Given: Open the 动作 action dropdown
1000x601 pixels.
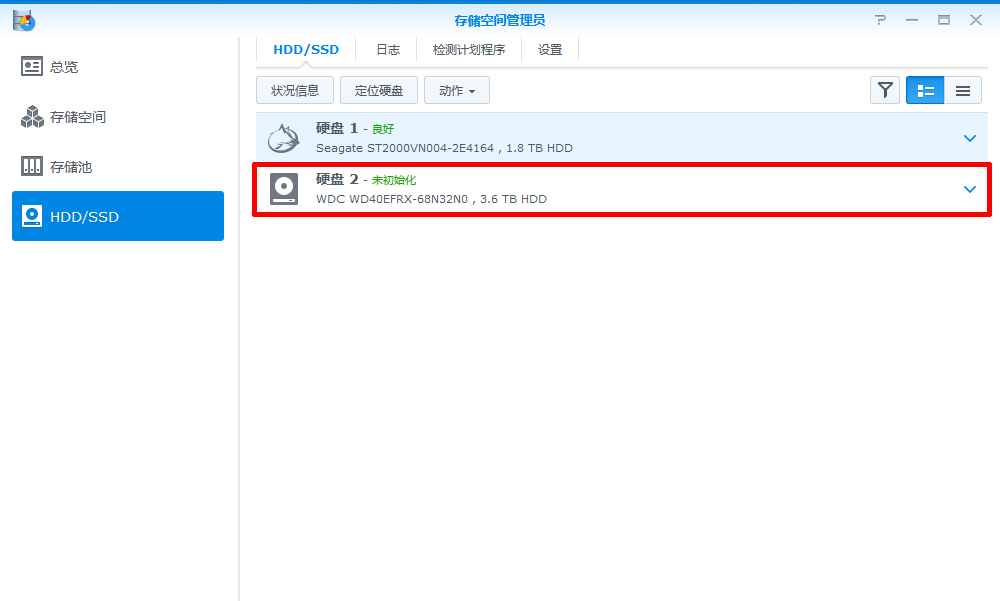Looking at the screenshot, I should [457, 91].
